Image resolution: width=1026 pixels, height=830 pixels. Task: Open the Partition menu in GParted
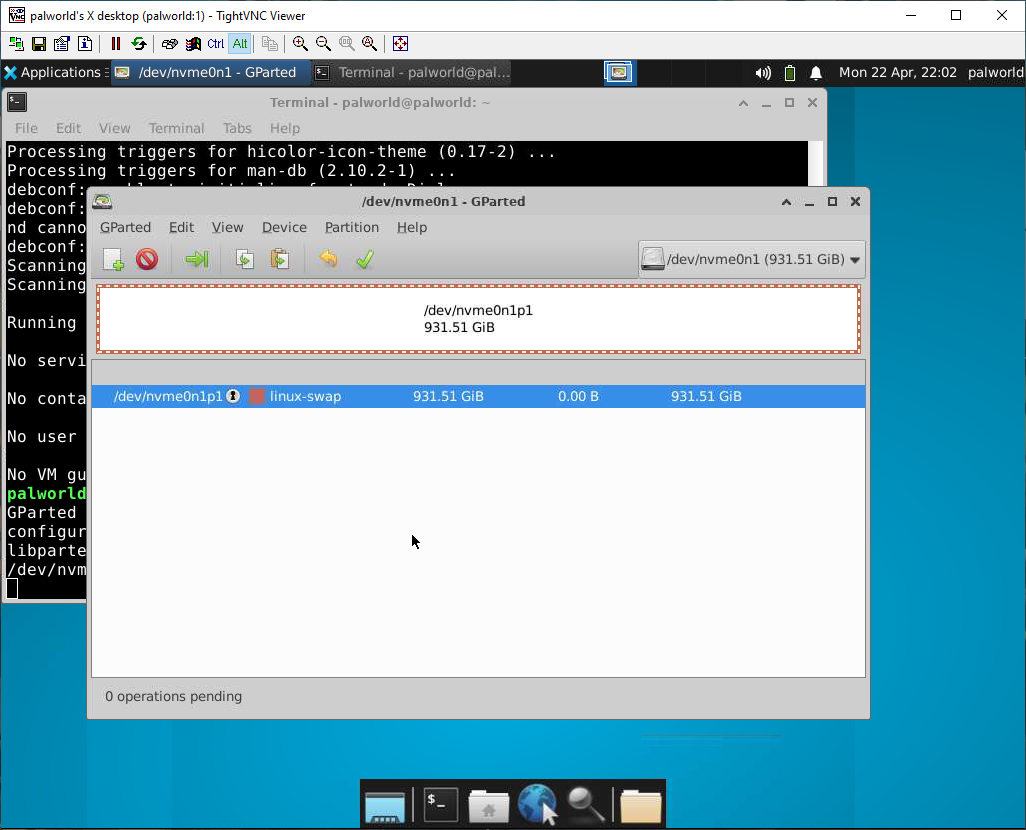(x=352, y=227)
